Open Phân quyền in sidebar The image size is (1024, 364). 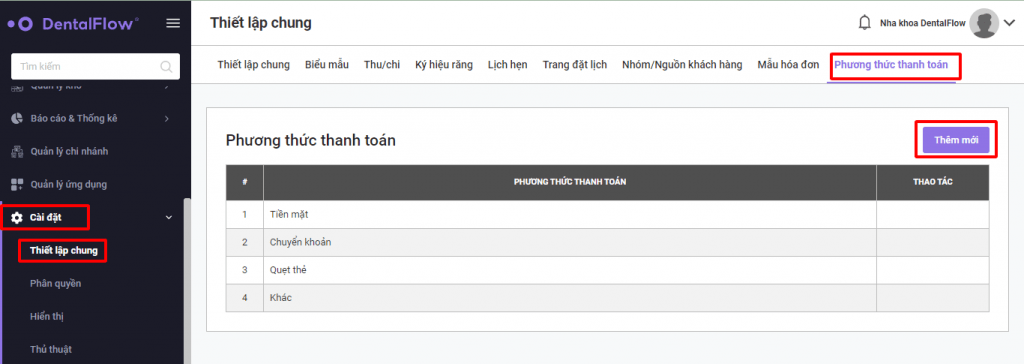point(56,284)
